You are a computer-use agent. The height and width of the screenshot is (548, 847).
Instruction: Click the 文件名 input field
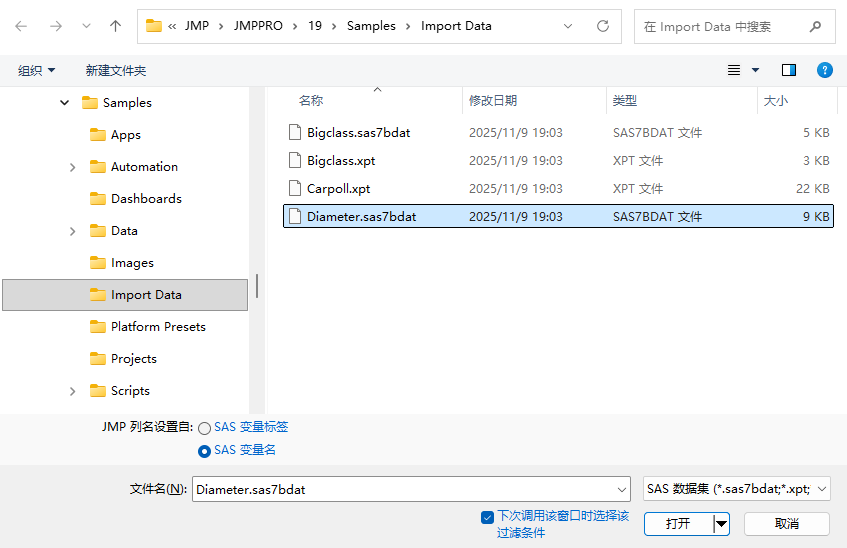pos(404,489)
